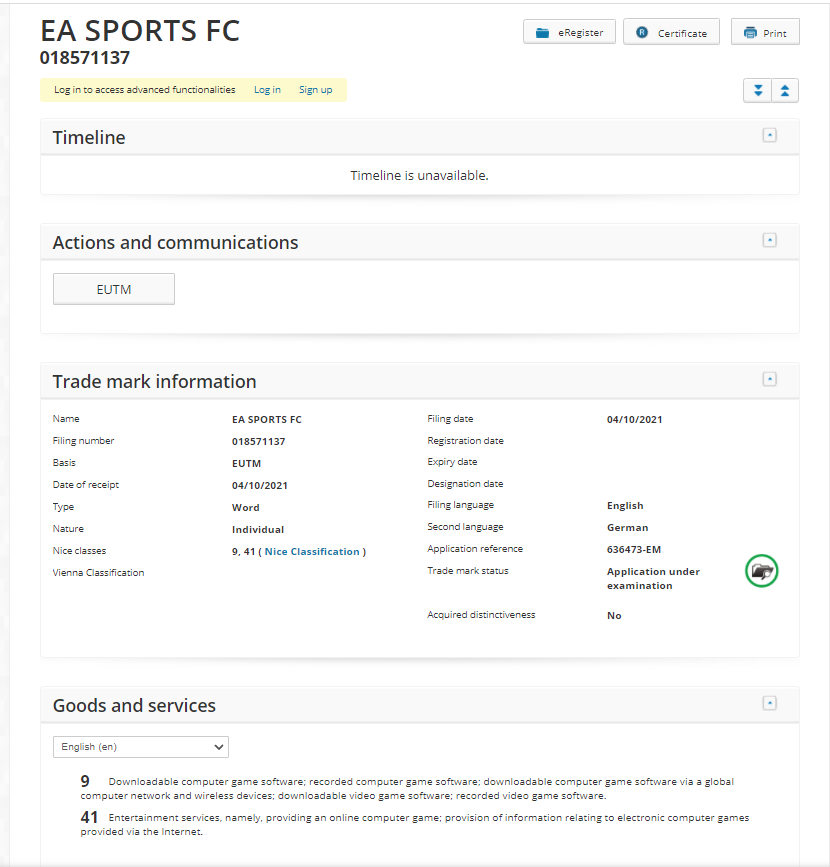Click the Type value Word

[x=246, y=508]
